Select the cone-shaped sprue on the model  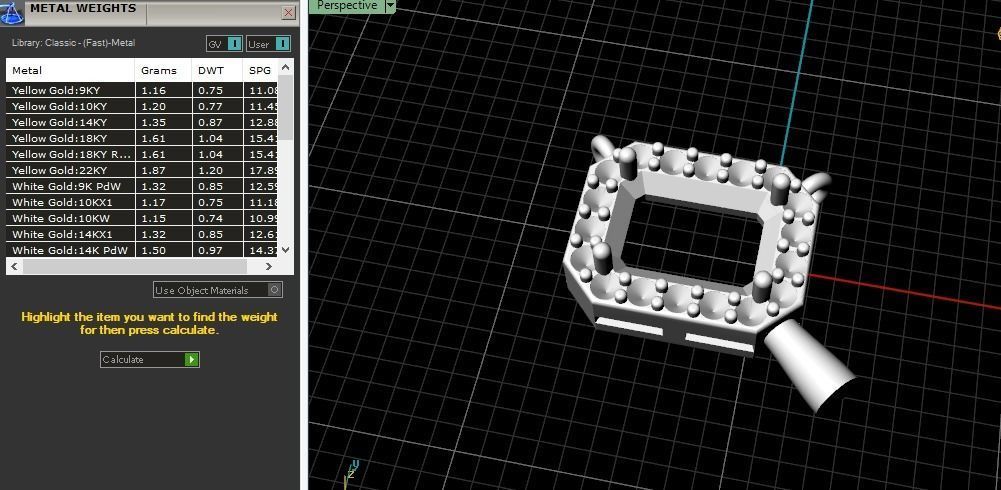(x=809, y=364)
